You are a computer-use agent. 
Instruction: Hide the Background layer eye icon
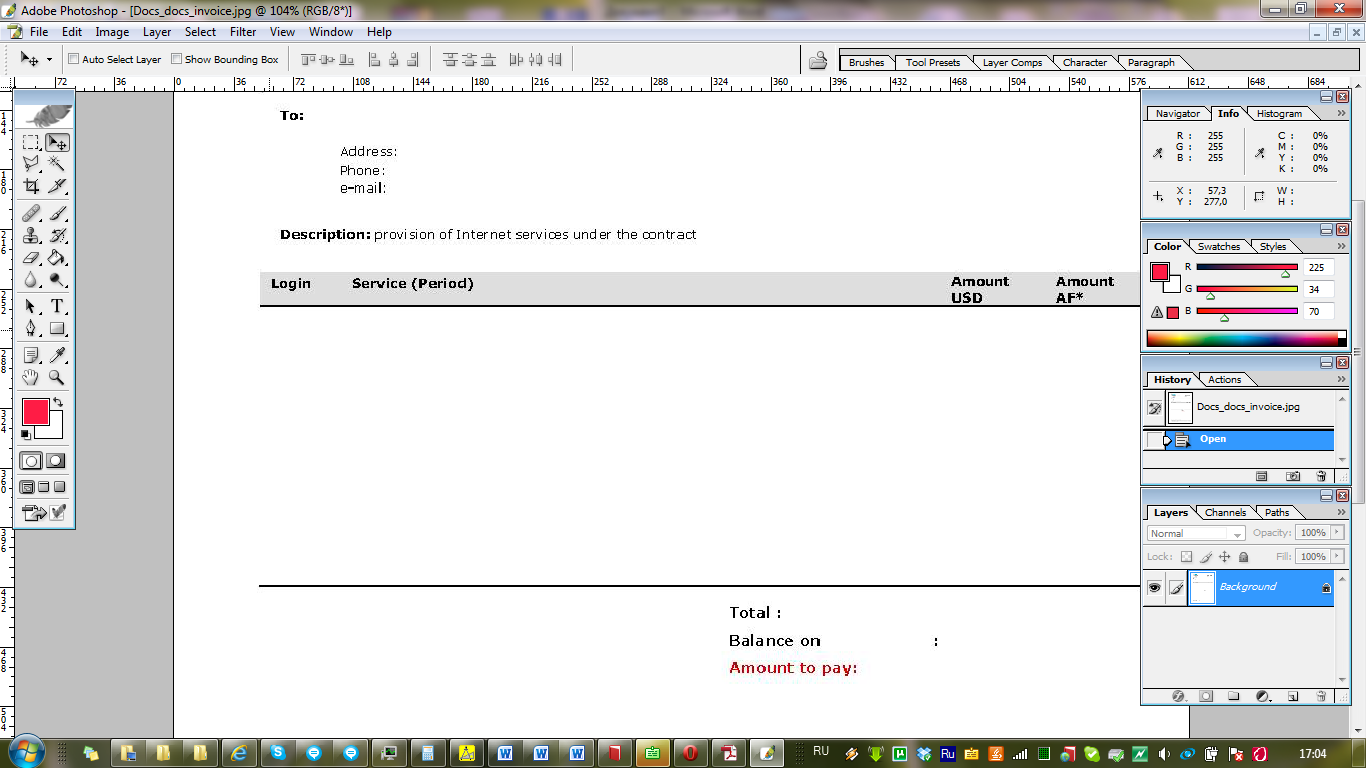point(1154,588)
